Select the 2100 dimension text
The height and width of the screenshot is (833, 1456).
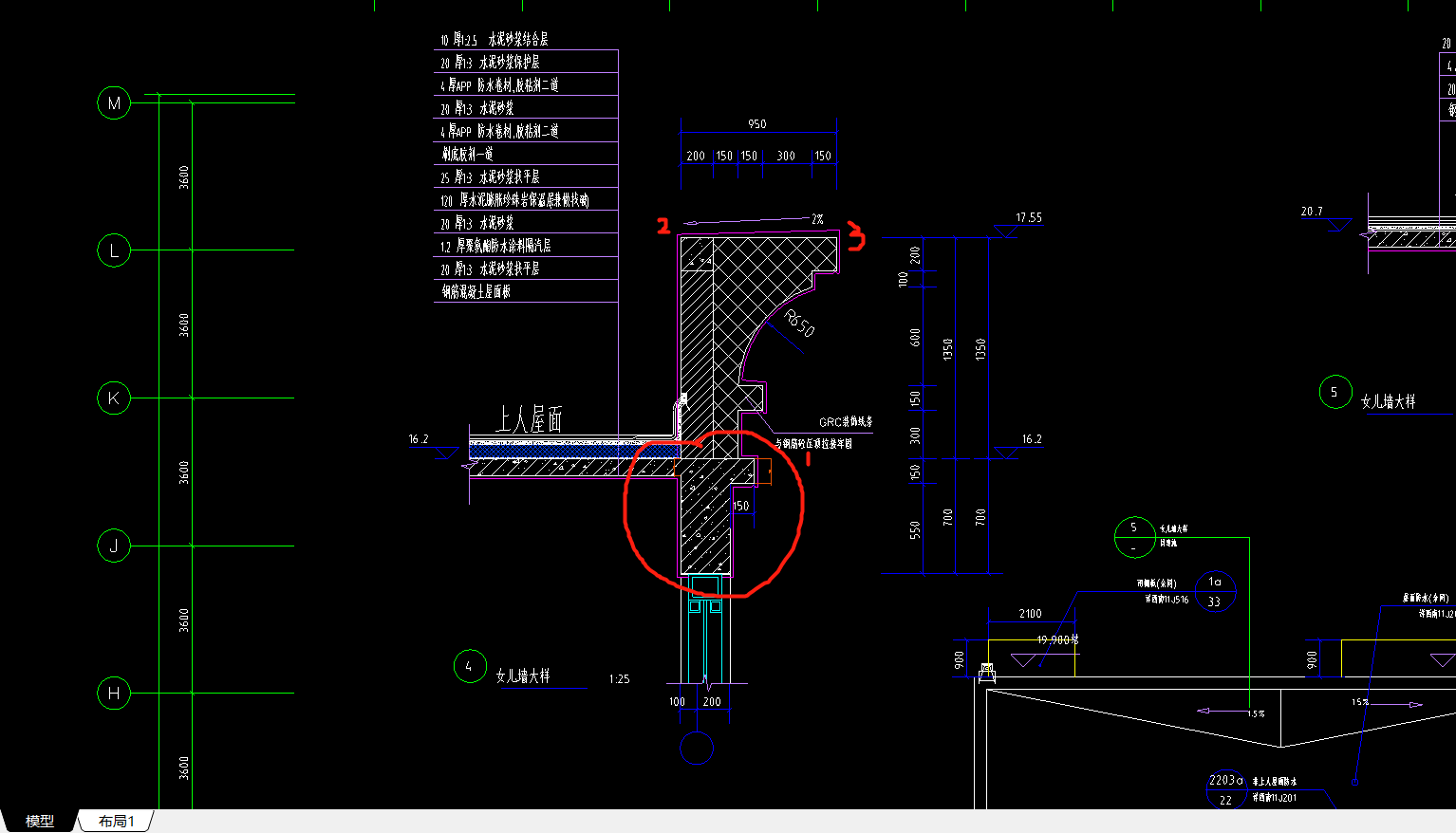[x=1030, y=614]
